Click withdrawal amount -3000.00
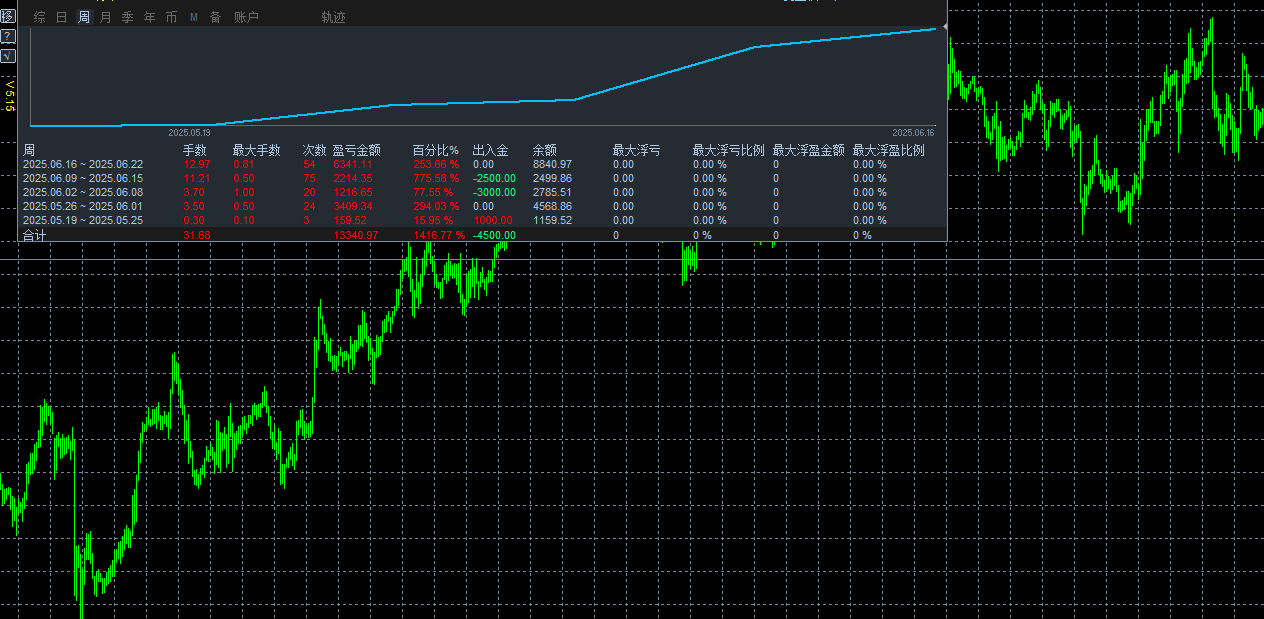The width and height of the screenshot is (1264, 619). [x=495, y=192]
